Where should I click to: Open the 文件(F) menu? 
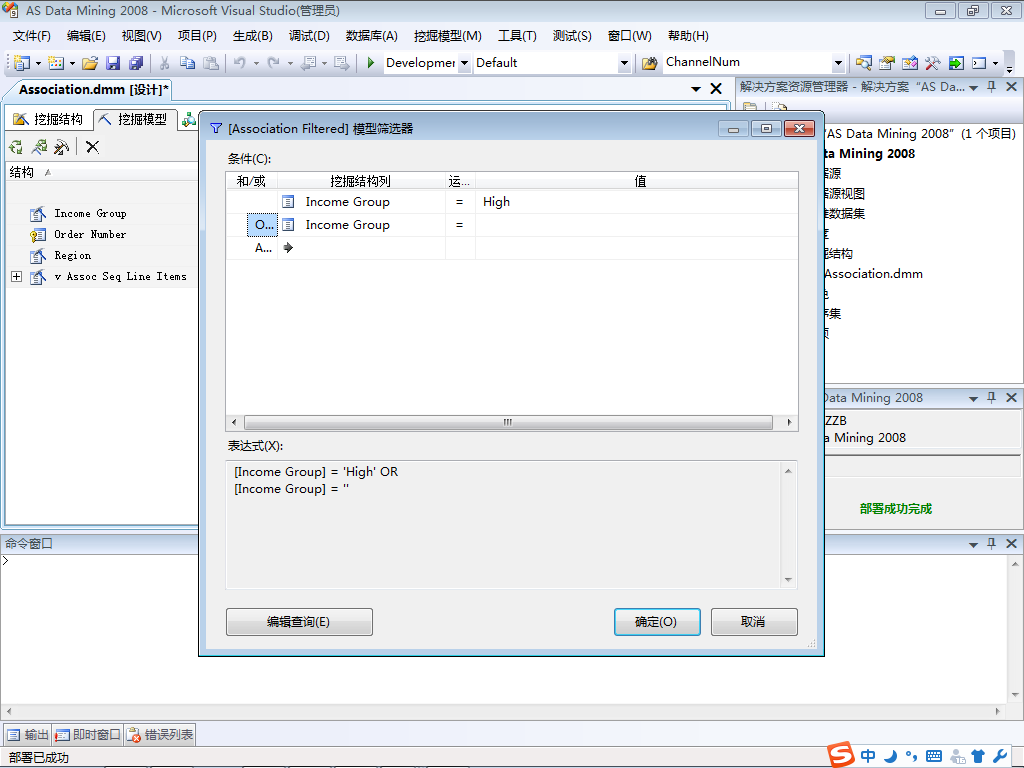click(31, 36)
